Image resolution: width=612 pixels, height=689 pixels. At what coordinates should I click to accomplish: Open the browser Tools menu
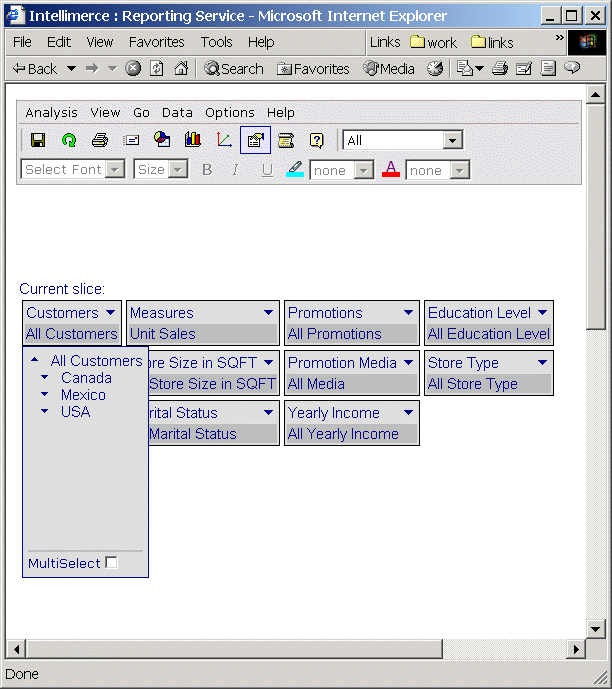(217, 42)
